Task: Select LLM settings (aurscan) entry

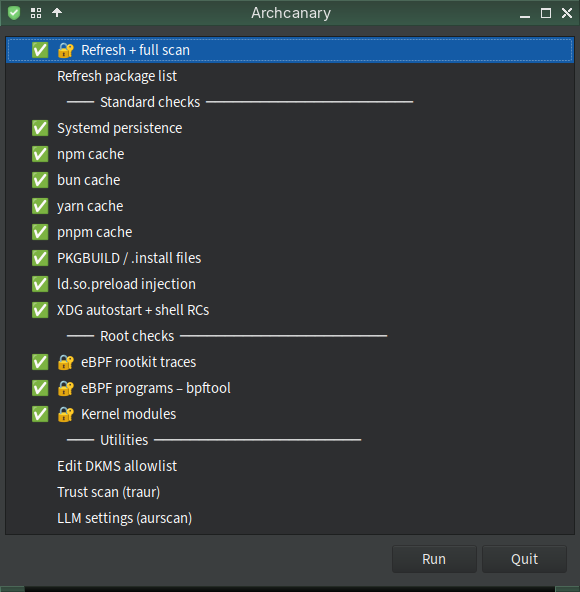Action: [290, 518]
